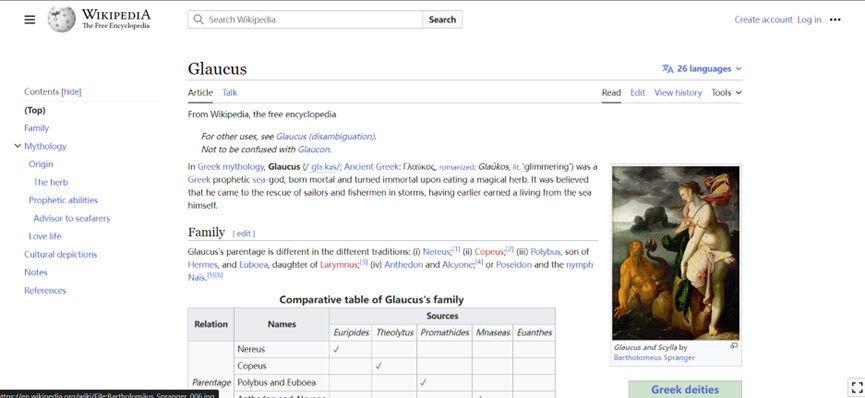Collapse the Mythology section in contents
This screenshot has height=398, width=865.
click(x=18, y=146)
